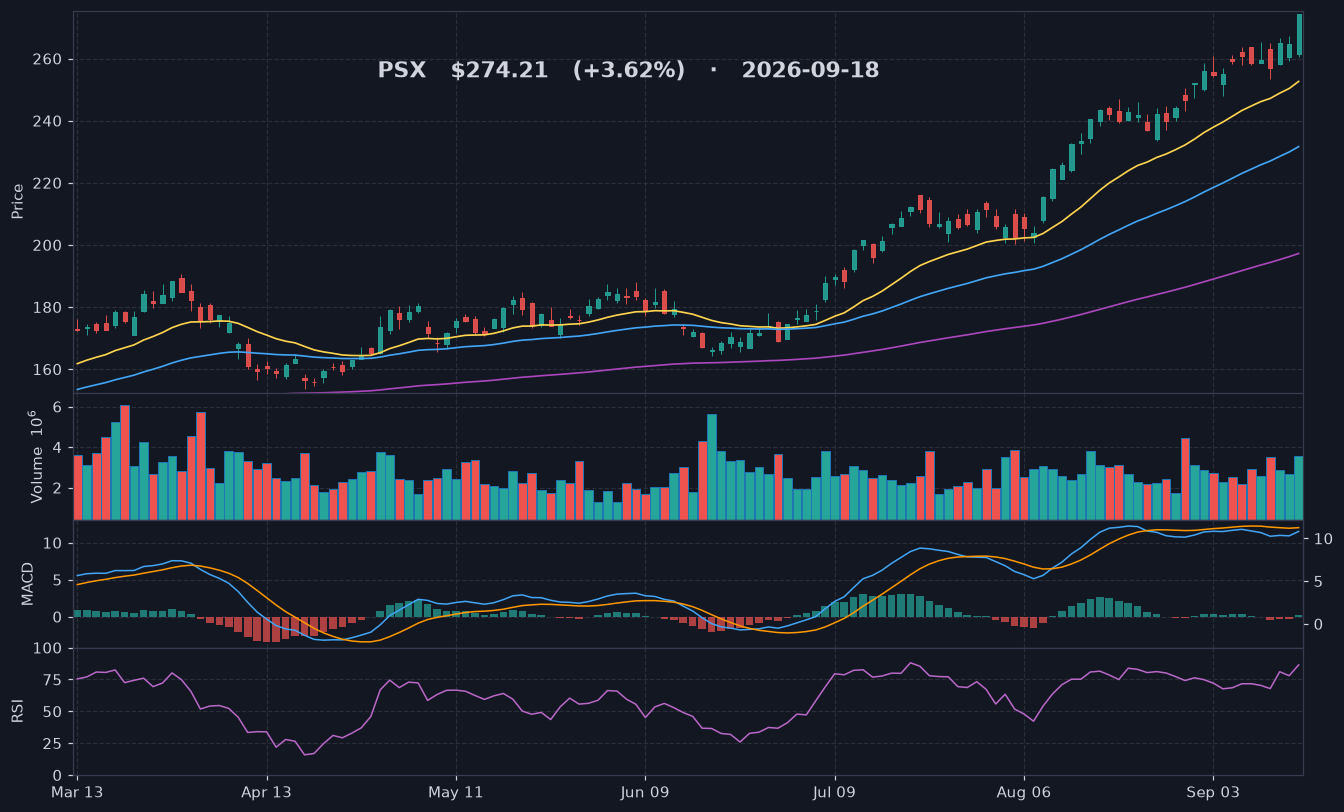Click the Jul 09 date tick label
Screen dimensions: 1344x812
[834, 792]
